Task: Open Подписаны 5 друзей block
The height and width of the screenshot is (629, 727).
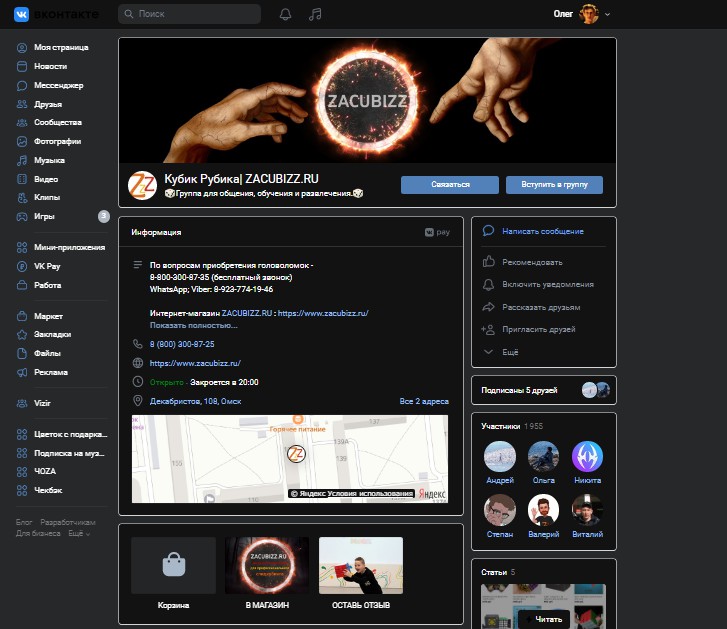Action: pyautogui.click(x=543, y=390)
